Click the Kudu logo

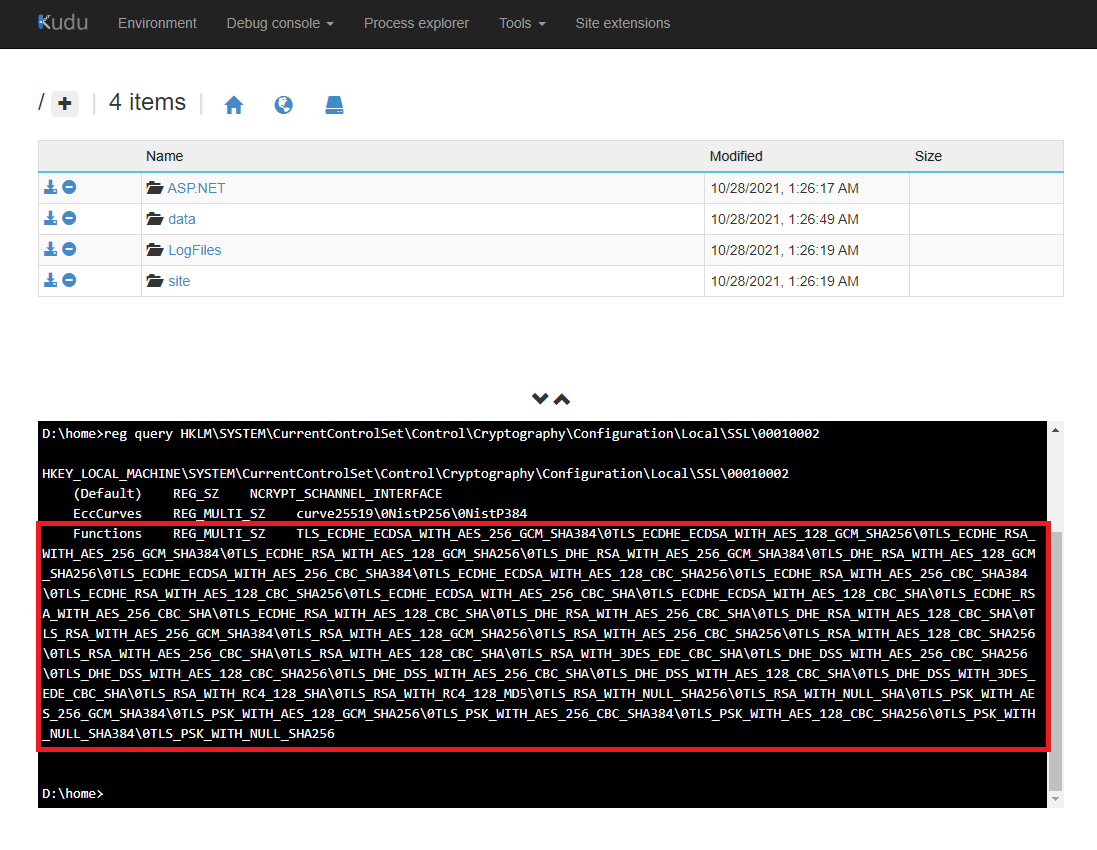click(x=63, y=22)
